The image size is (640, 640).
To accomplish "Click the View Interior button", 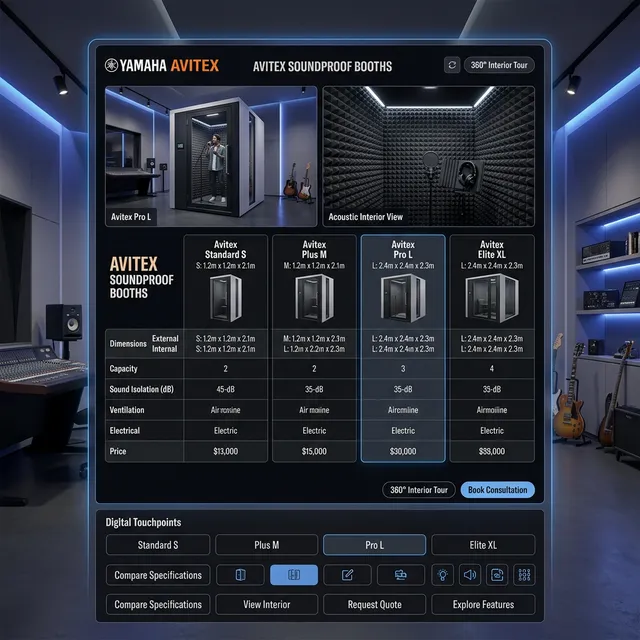I will [x=267, y=604].
